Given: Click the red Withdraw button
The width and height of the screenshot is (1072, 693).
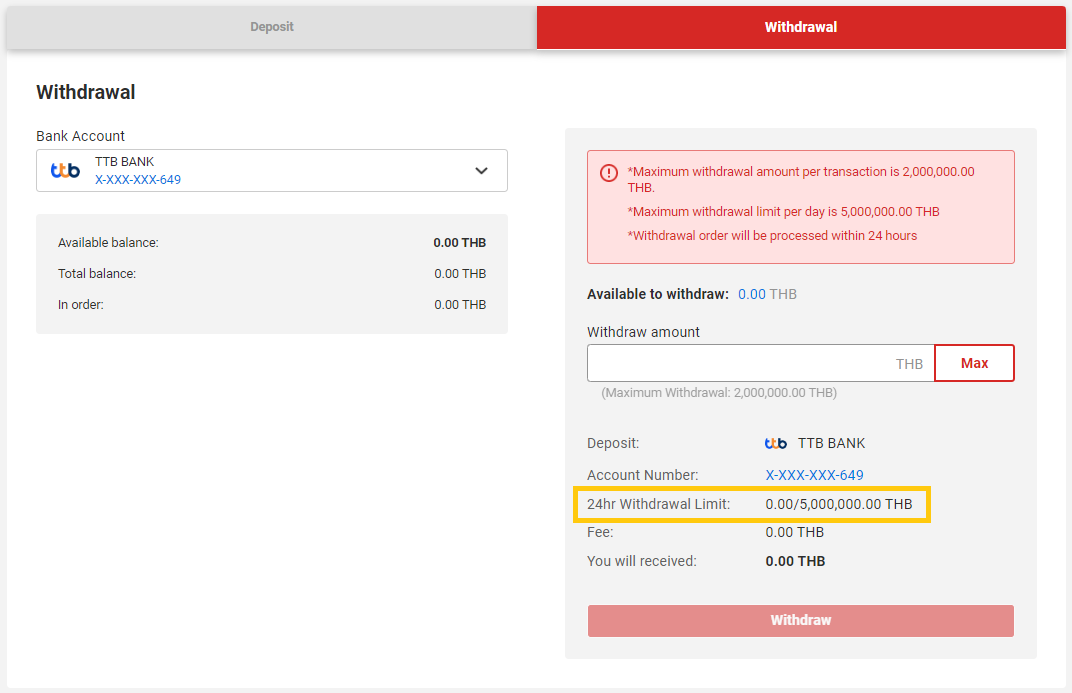Looking at the screenshot, I should (x=801, y=621).
